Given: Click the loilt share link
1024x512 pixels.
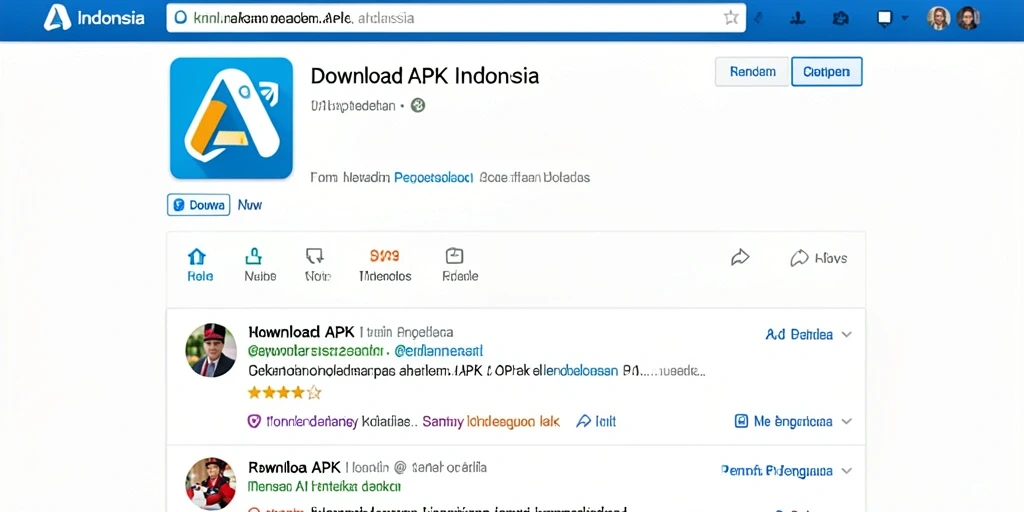Looking at the screenshot, I should [x=596, y=421].
